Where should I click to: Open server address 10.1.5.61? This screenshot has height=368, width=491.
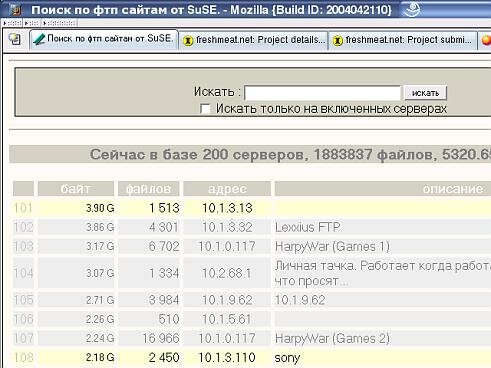[227, 319]
